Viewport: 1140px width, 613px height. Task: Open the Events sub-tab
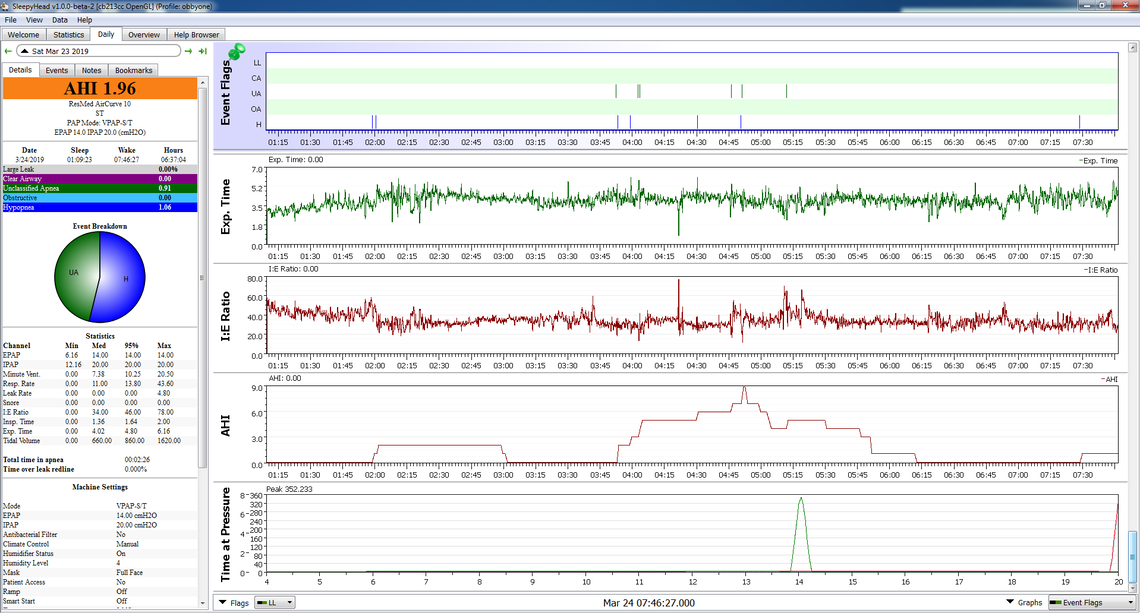point(57,71)
